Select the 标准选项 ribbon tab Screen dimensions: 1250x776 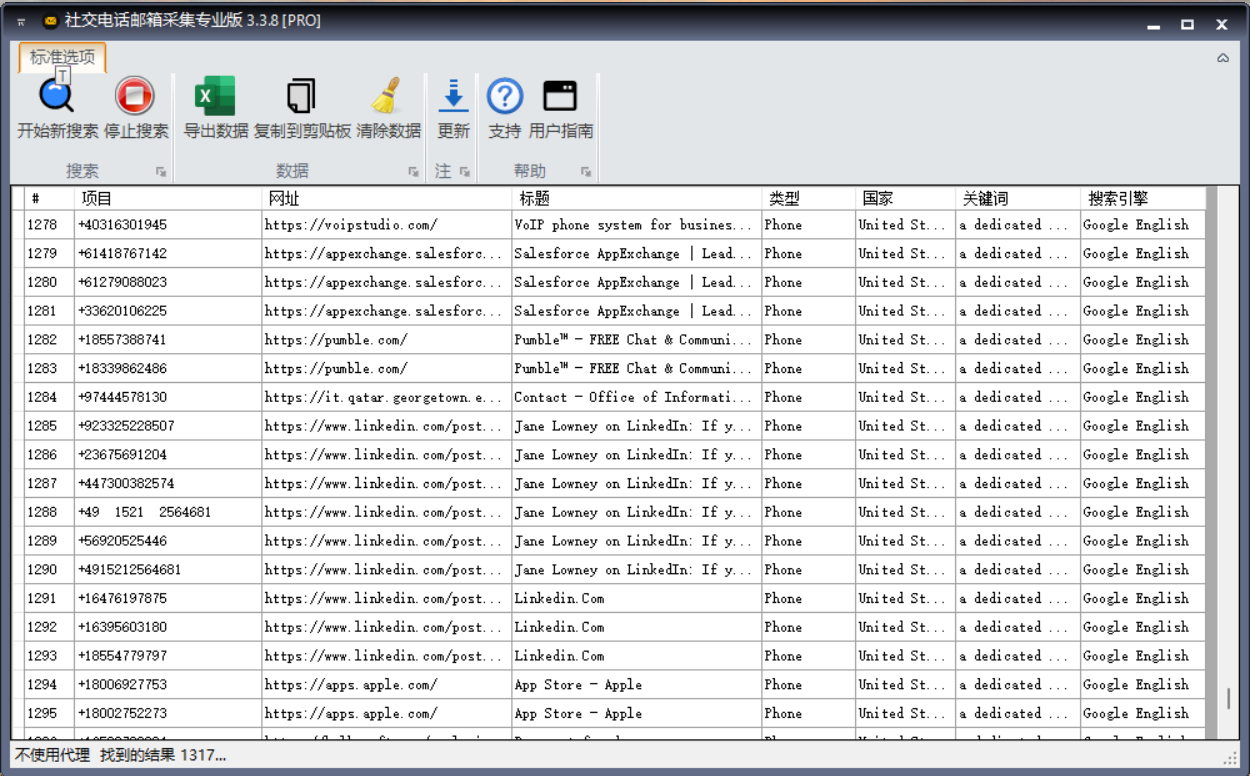(62, 57)
